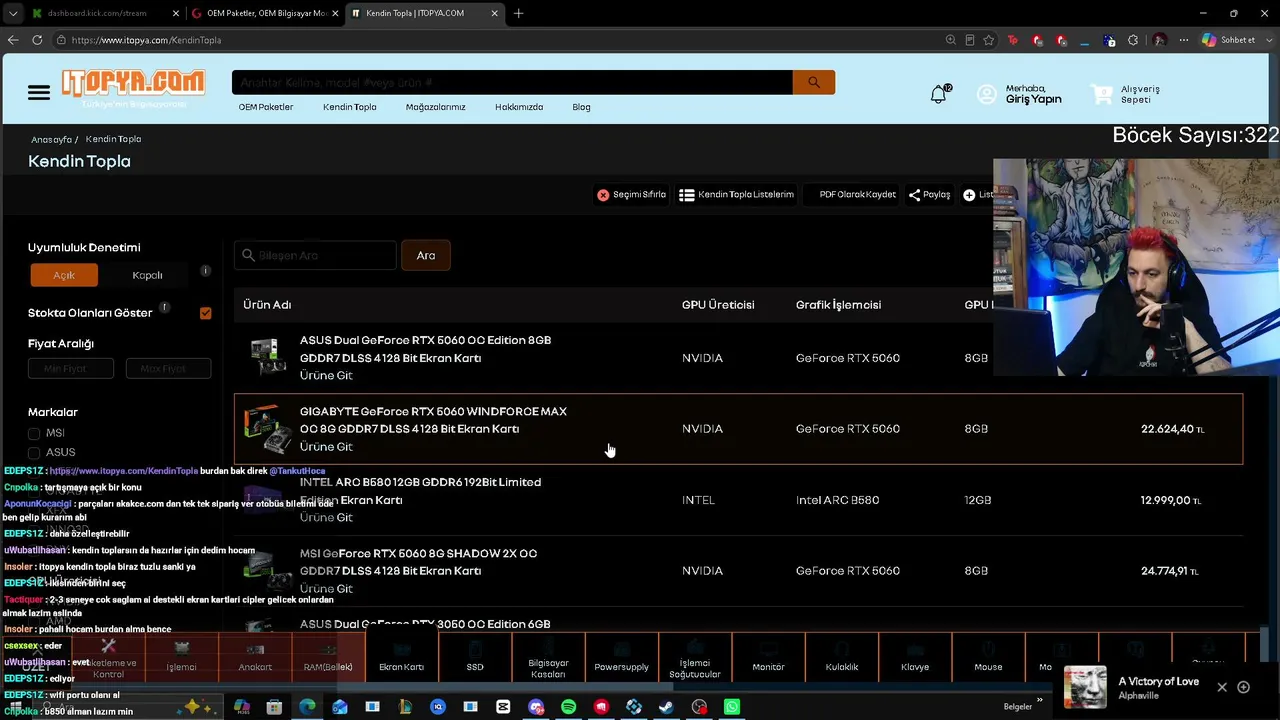Click the Paylaş share icon
1280x720 pixels.
914,195
